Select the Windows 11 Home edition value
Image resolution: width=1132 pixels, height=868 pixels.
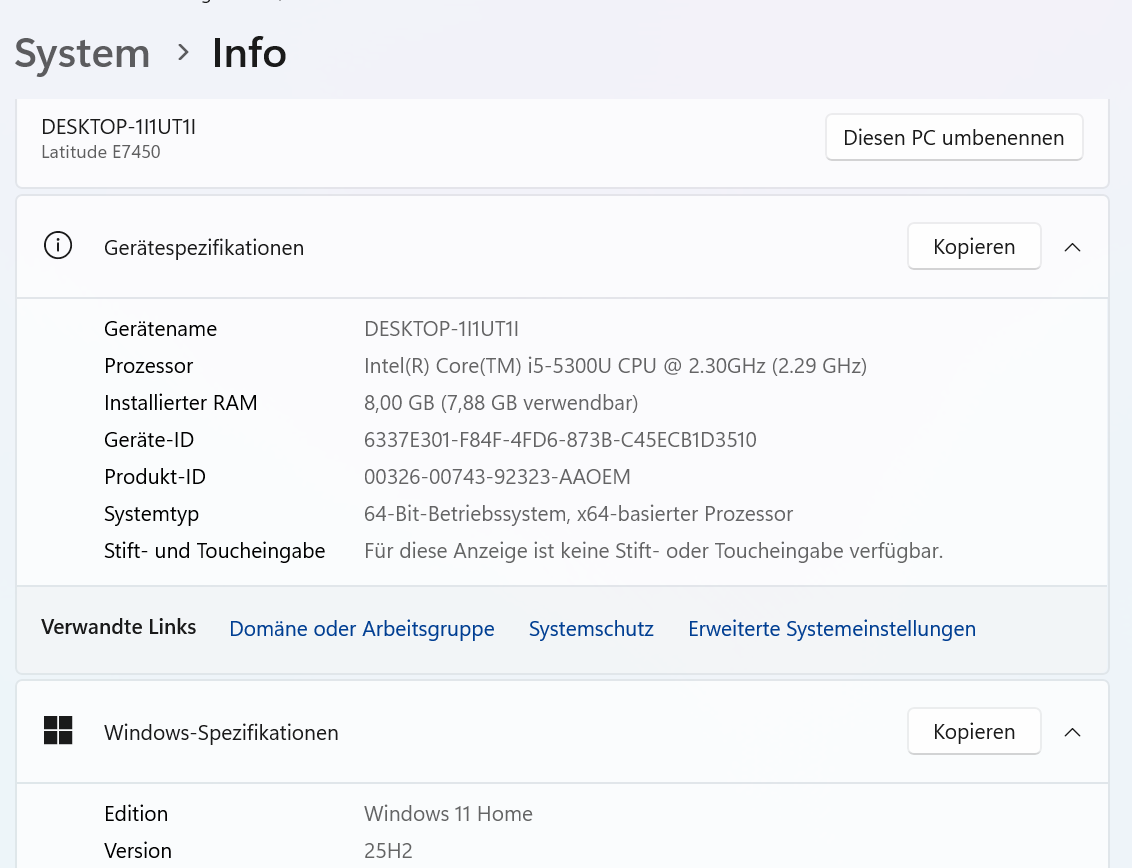(448, 814)
